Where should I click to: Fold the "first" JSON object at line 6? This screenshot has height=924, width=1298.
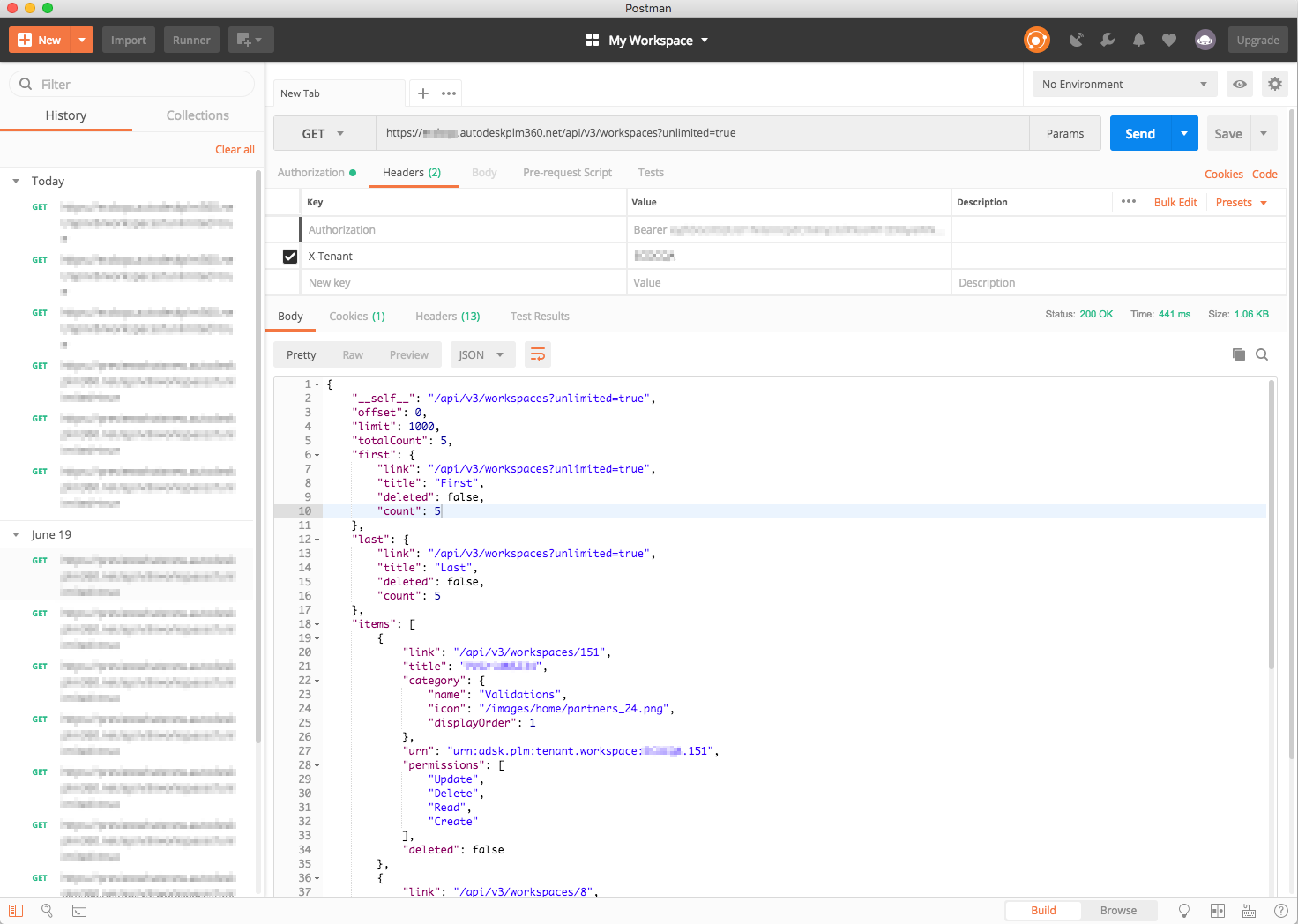pos(317,455)
